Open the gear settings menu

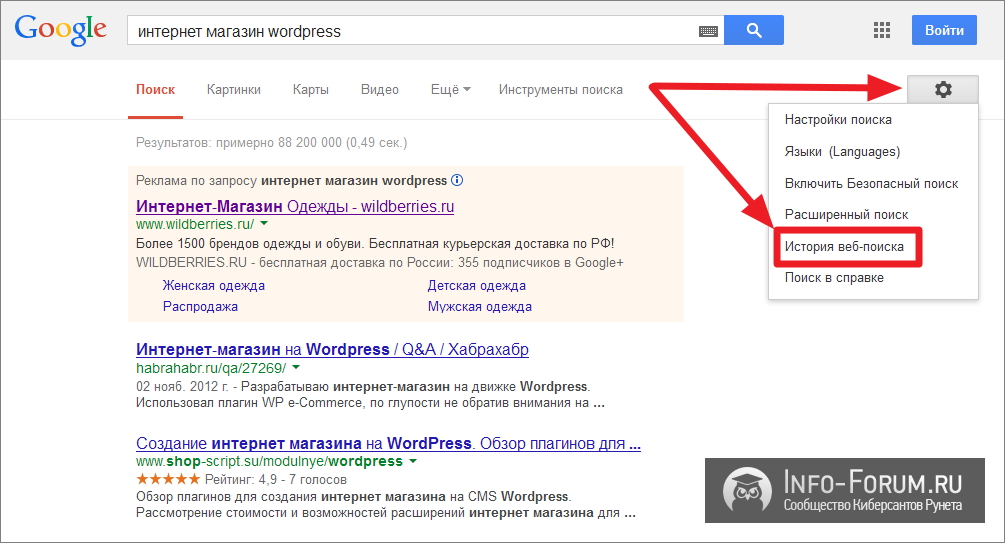pyautogui.click(x=943, y=89)
